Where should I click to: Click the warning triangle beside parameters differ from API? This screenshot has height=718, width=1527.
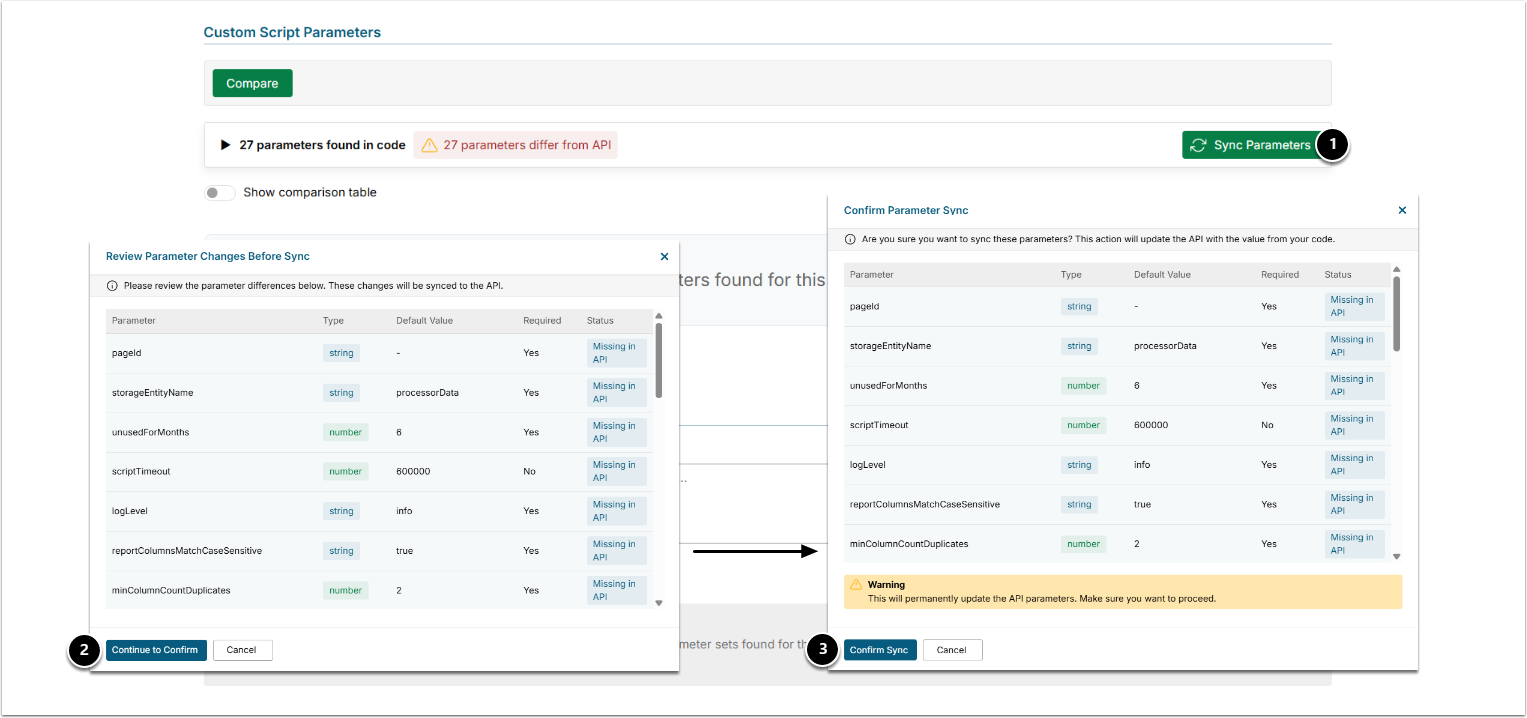(x=429, y=145)
